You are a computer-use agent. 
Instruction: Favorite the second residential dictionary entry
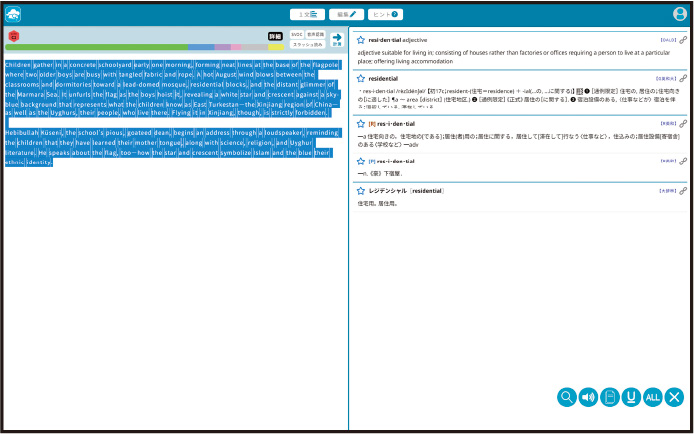pos(361,78)
